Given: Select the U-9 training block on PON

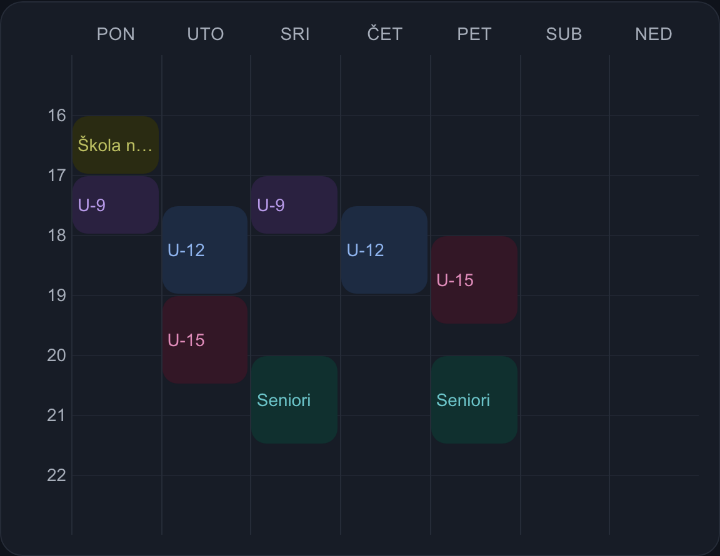Looking at the screenshot, I should click(116, 205).
